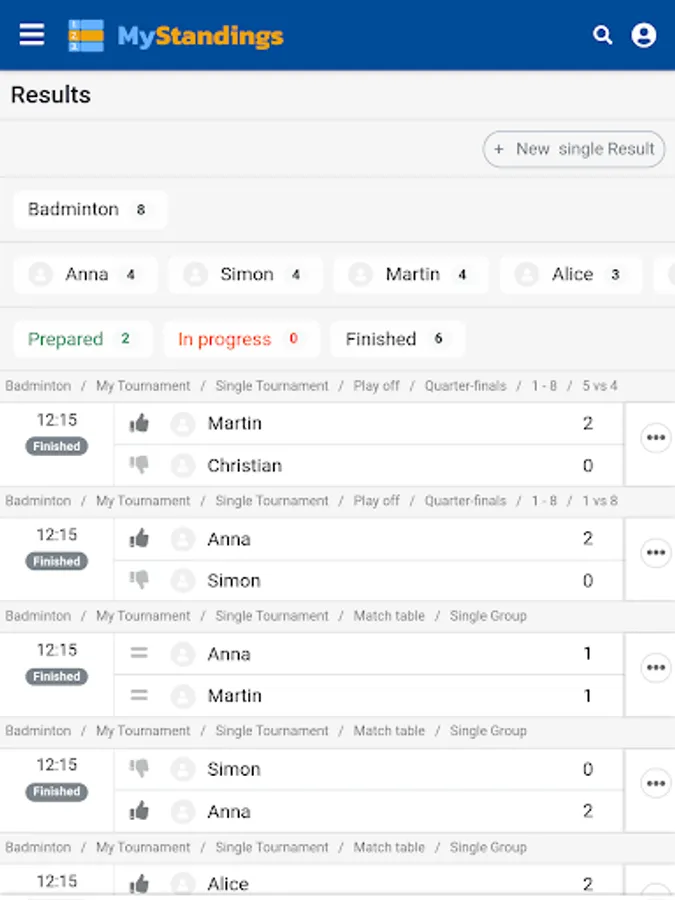Screen dimensions: 675x900
Task: Expand options for Anna vs Martin draw
Action: point(655,668)
